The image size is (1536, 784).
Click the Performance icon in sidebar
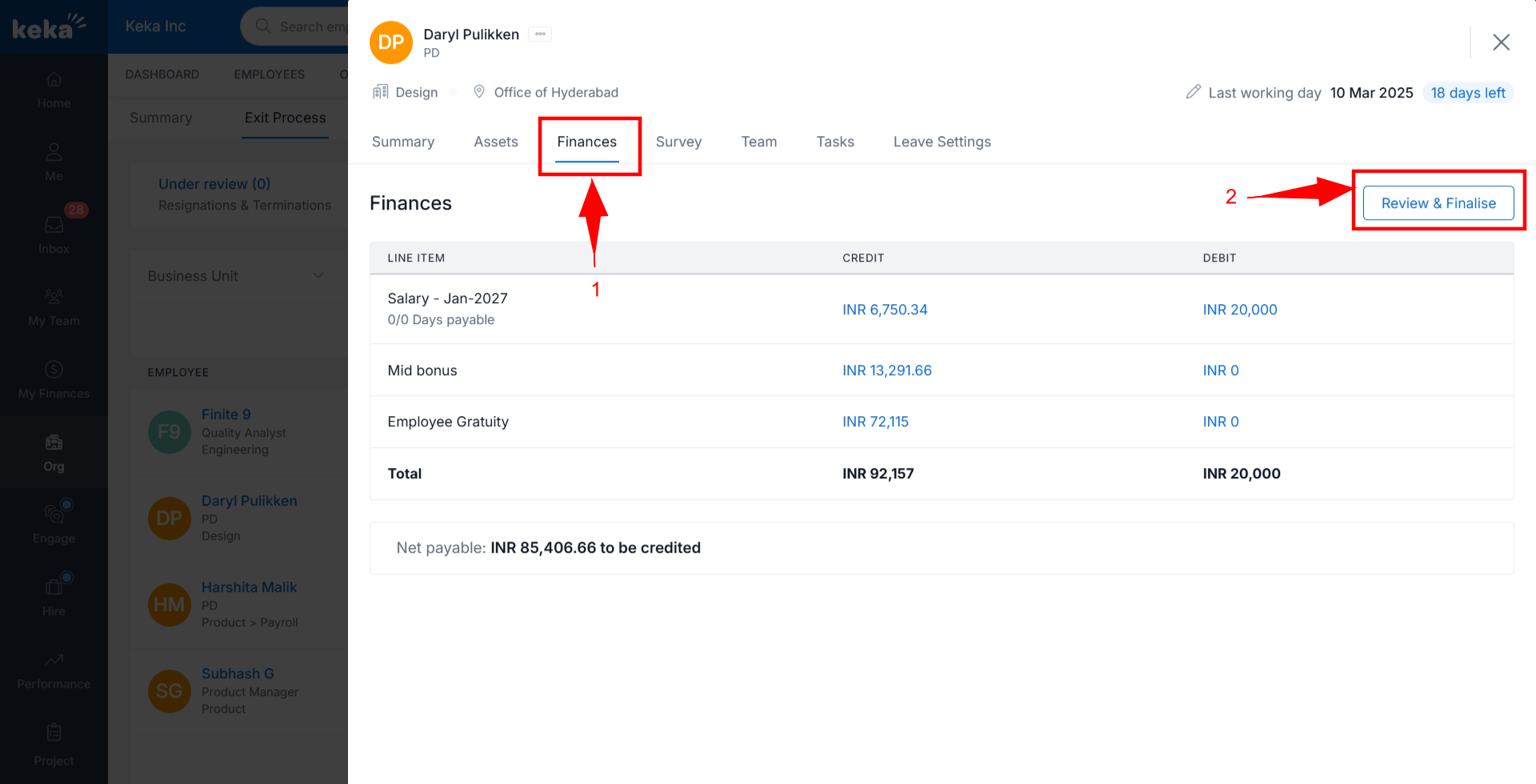coord(54,661)
